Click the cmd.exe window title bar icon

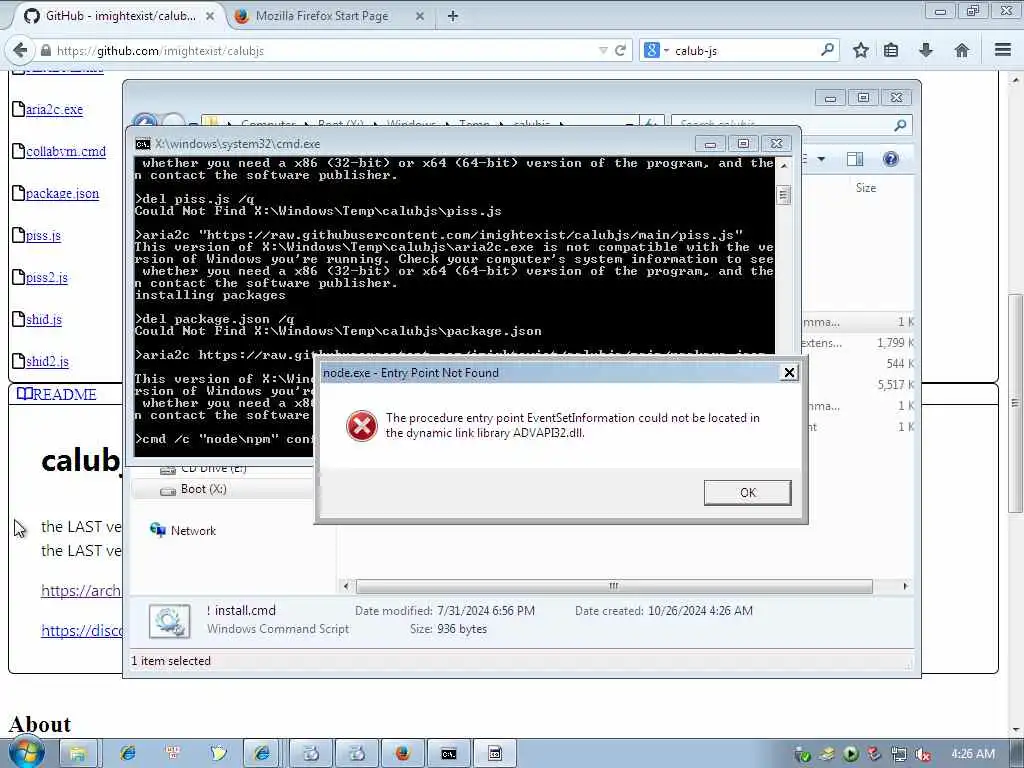click(142, 144)
